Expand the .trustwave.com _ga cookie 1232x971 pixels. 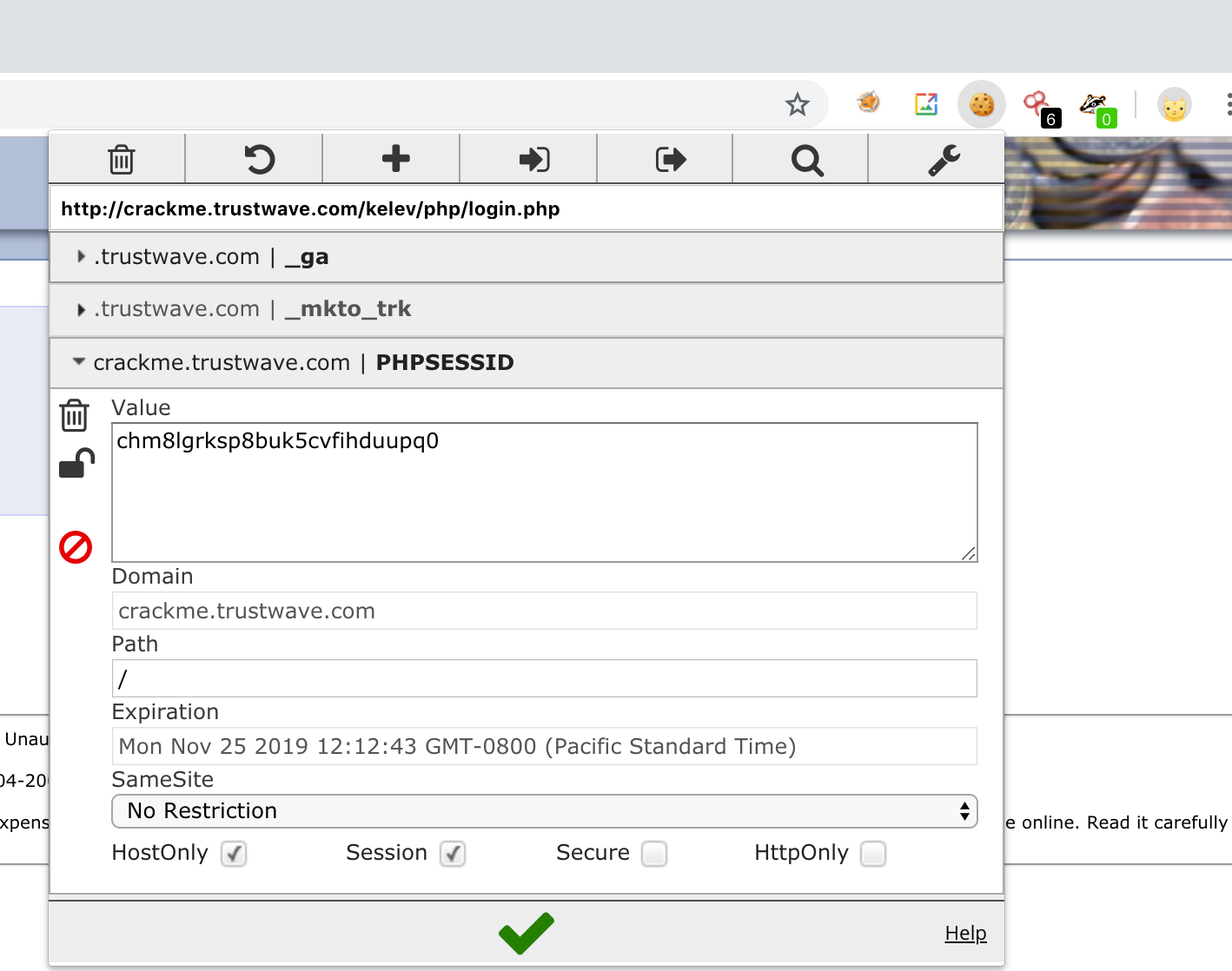pos(527,257)
